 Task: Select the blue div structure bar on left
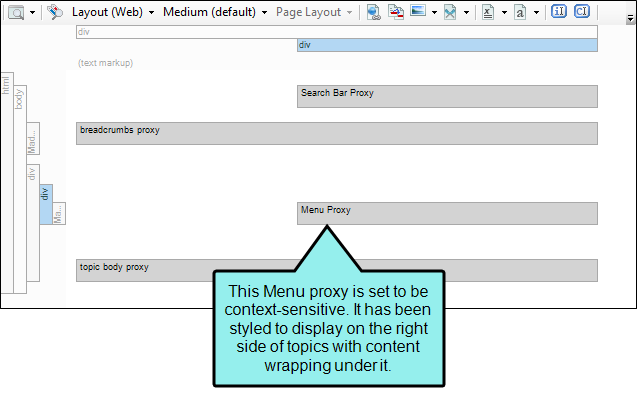tap(46, 204)
